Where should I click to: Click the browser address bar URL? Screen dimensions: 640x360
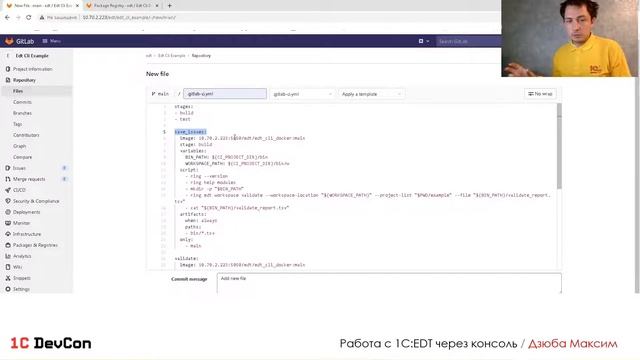(129, 18)
